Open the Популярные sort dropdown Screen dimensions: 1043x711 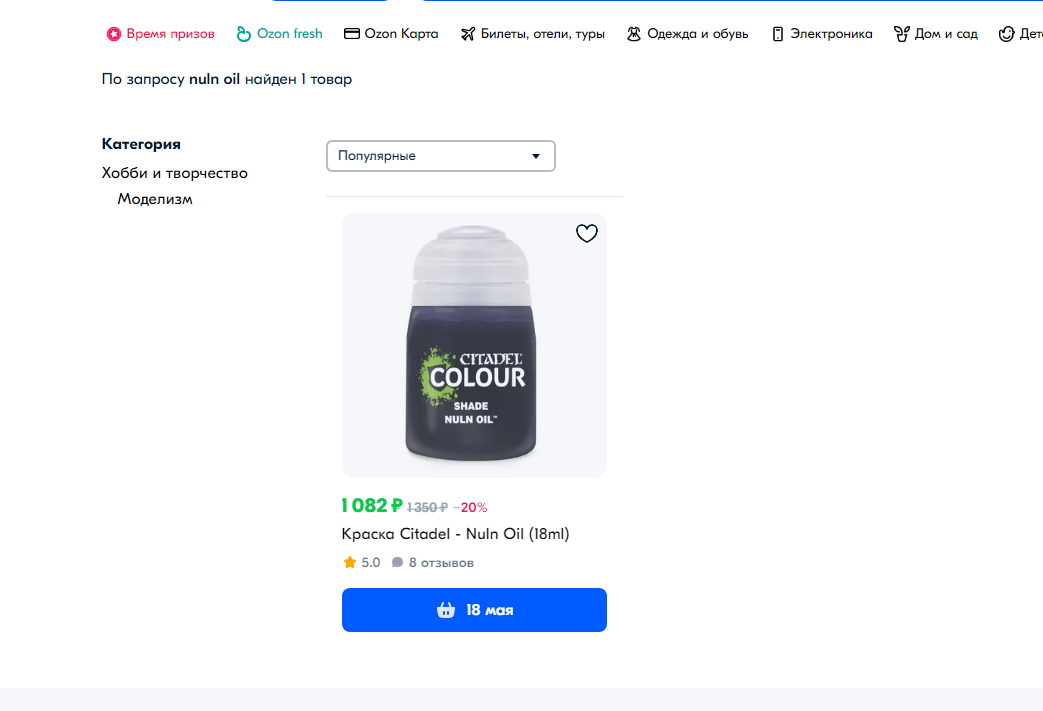click(440, 156)
